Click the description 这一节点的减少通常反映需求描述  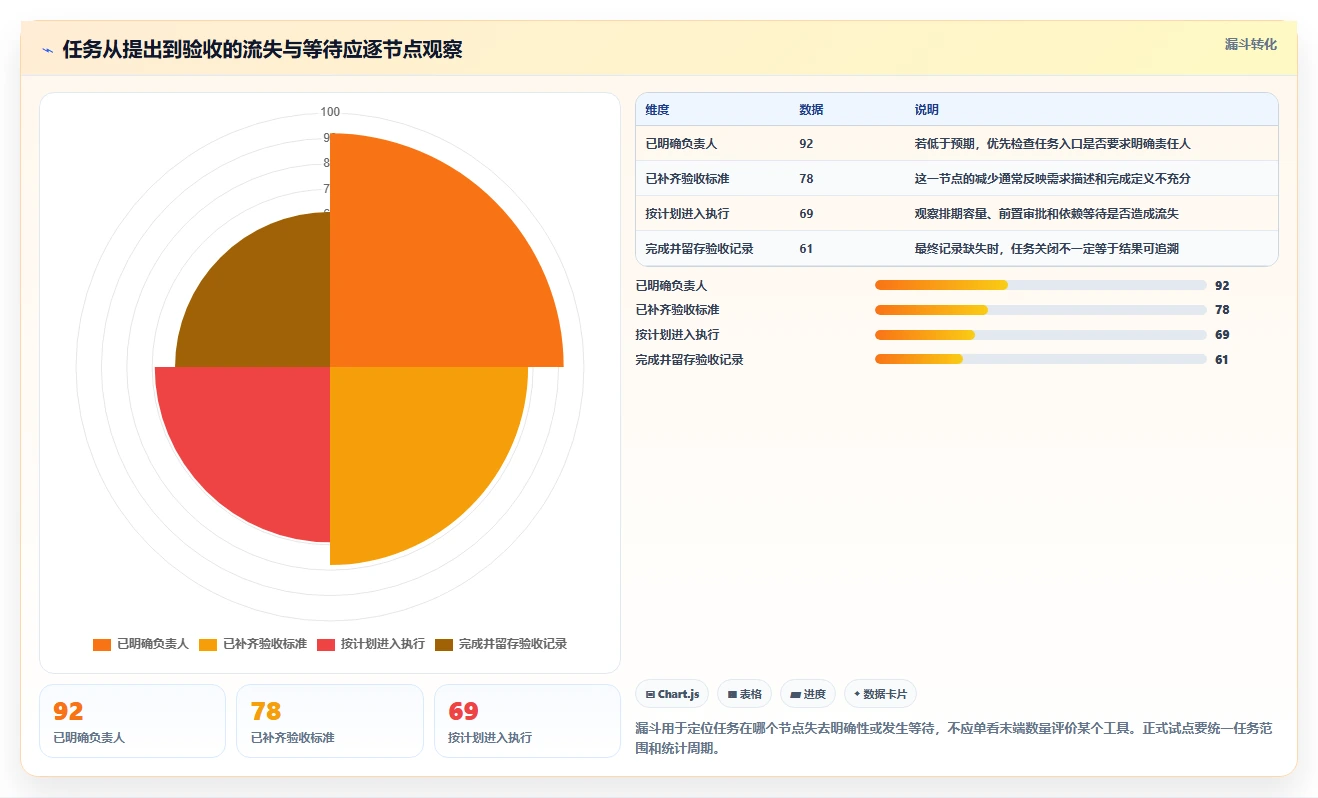(1053, 179)
